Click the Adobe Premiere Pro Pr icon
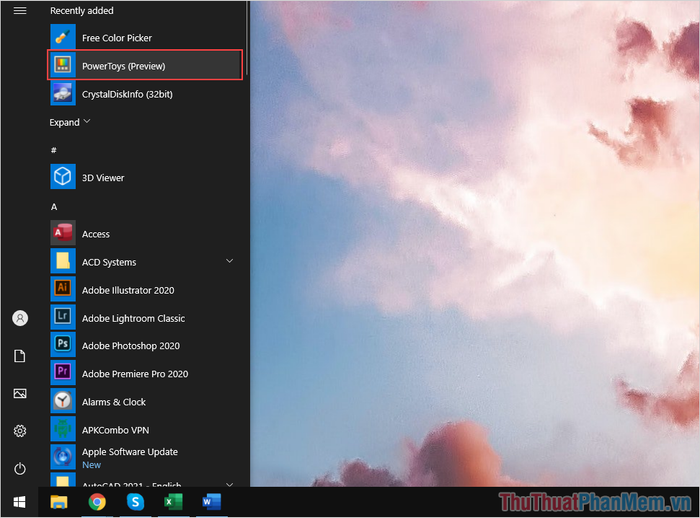700x518 pixels. (63, 373)
